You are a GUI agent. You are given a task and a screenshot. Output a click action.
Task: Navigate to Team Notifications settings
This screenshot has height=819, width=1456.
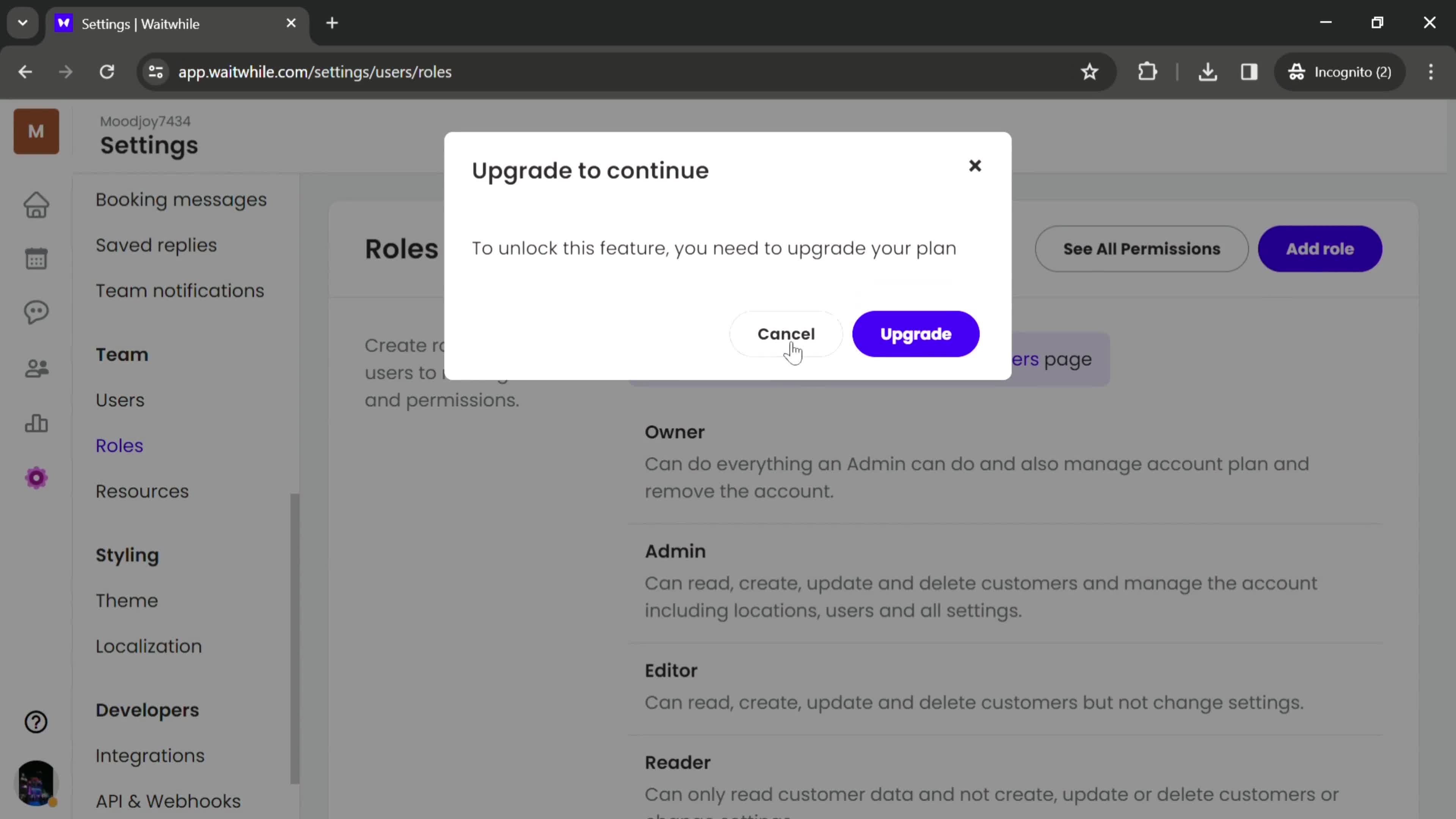tap(180, 290)
